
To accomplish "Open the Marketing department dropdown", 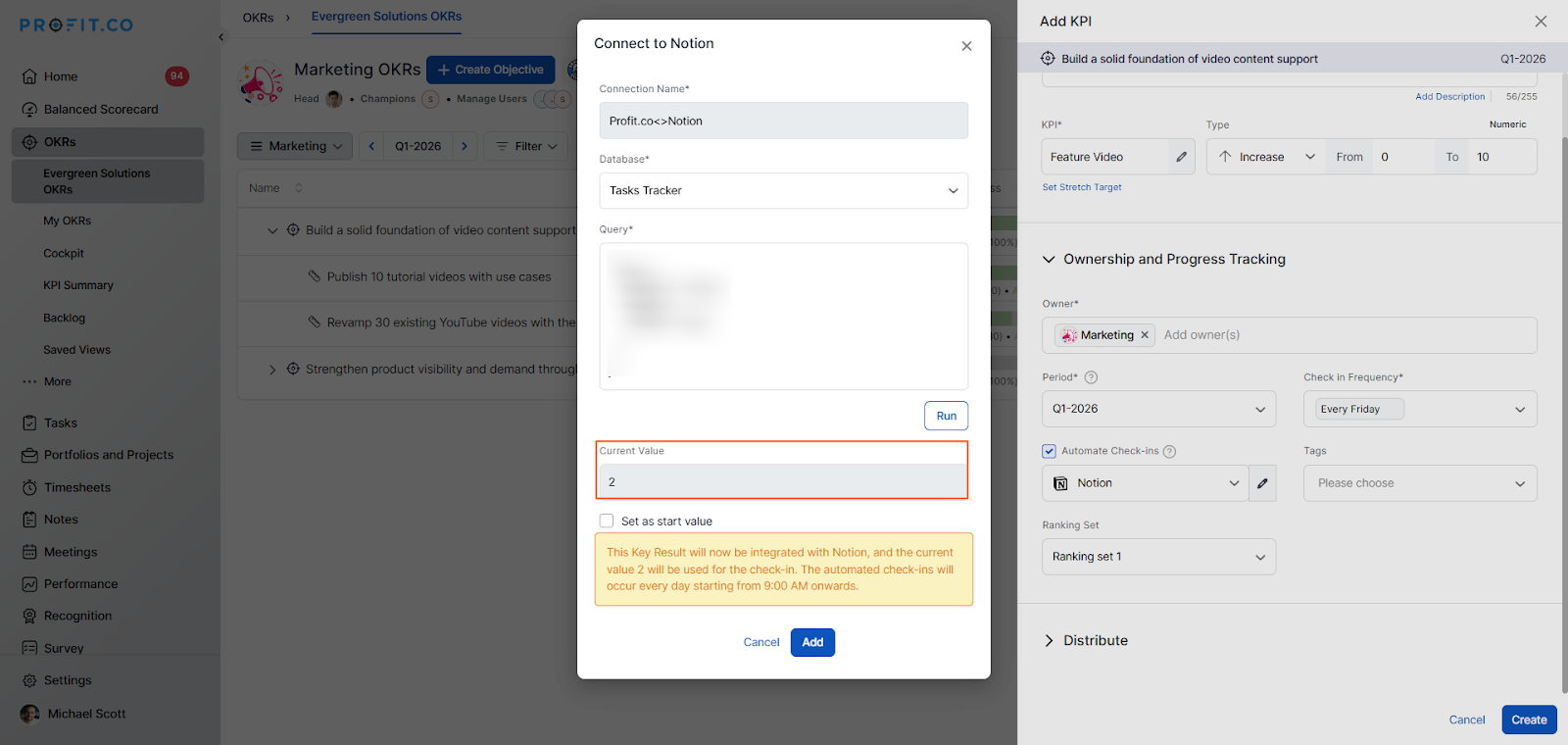I will point(295,146).
